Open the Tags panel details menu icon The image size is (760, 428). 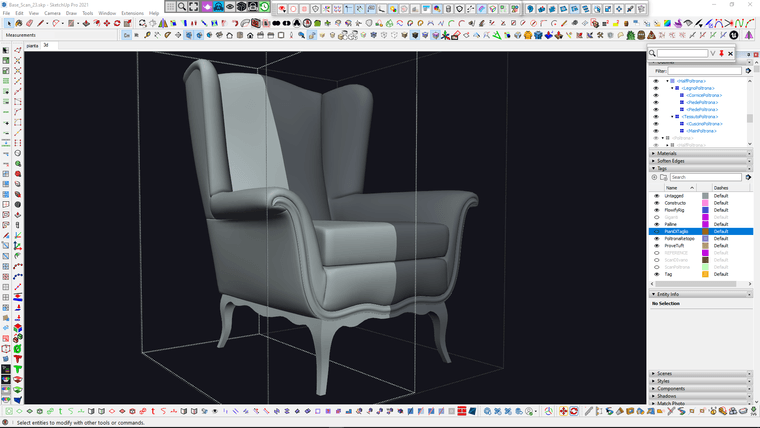point(748,177)
